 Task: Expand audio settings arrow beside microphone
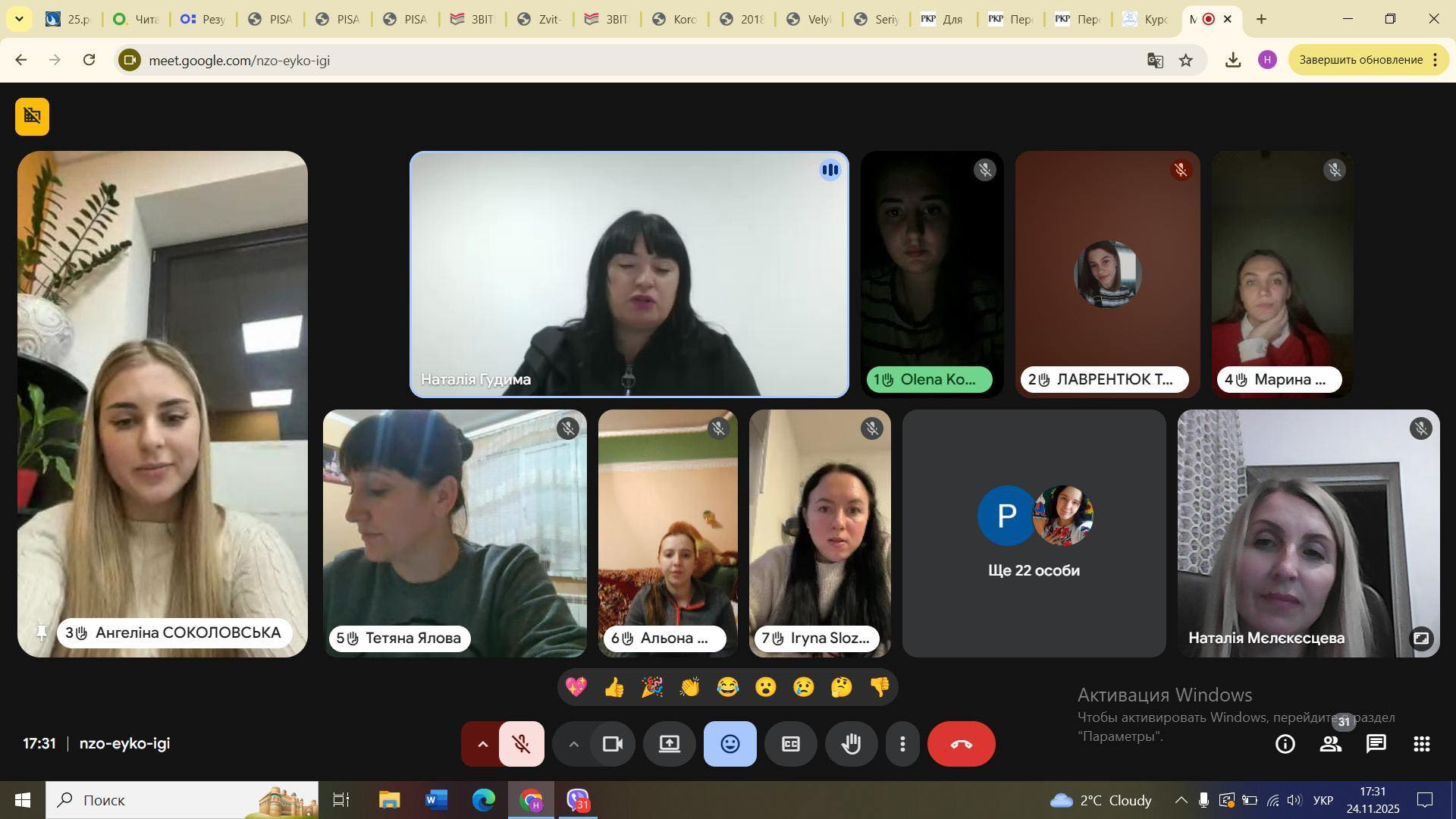point(482,744)
